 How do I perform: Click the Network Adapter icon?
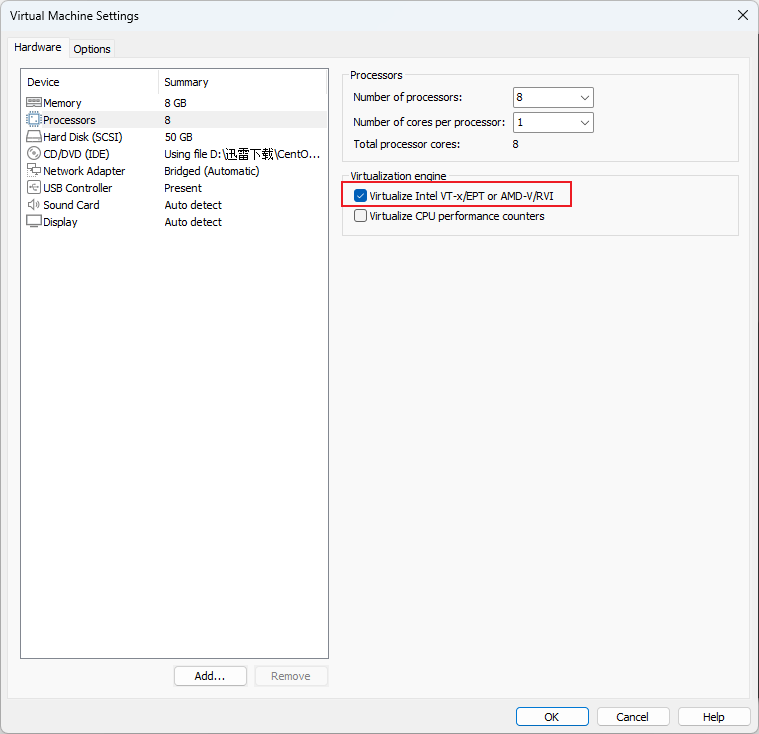pyautogui.click(x=34, y=170)
